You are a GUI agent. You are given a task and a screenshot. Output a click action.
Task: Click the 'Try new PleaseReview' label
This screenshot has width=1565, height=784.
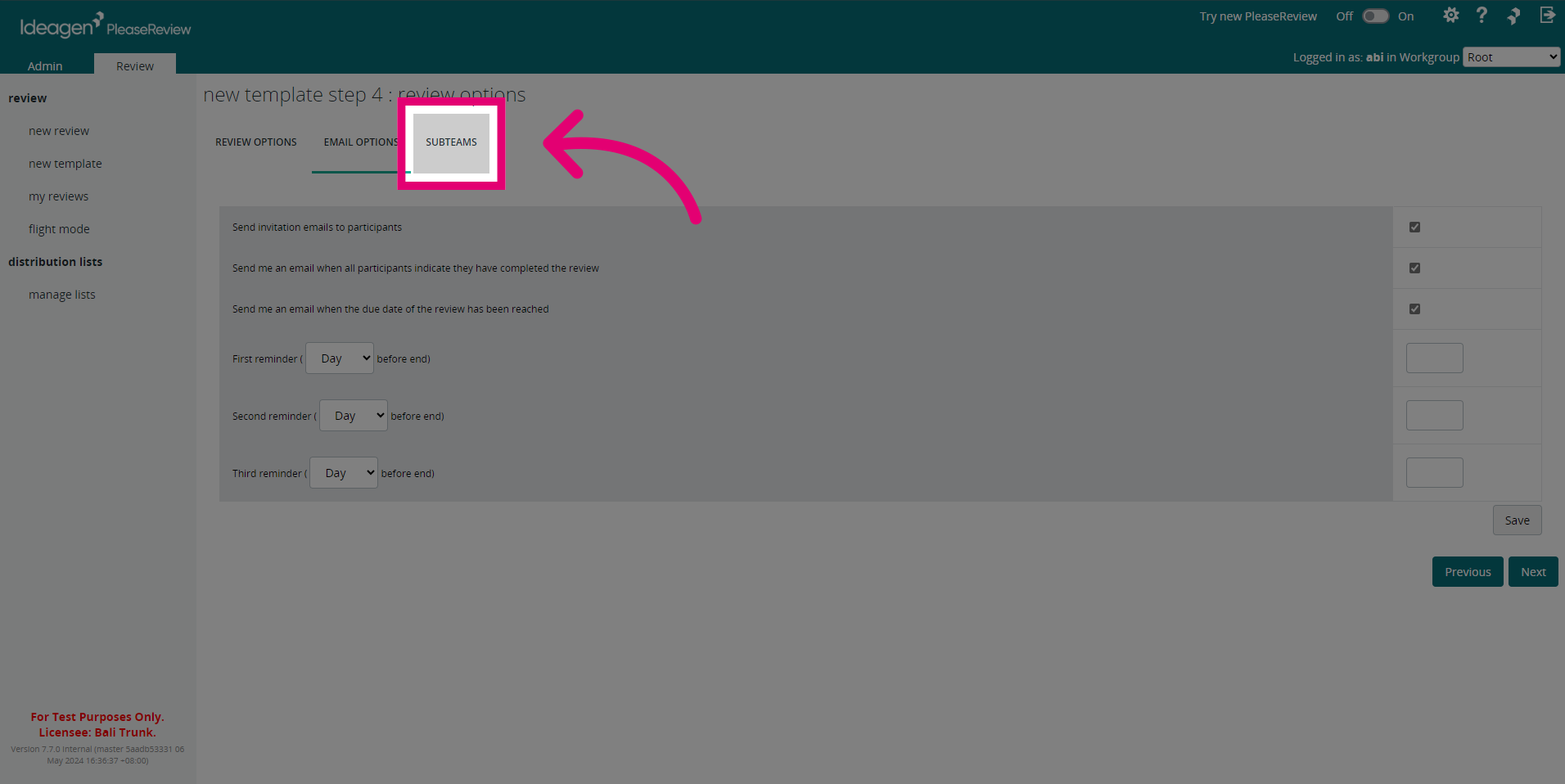[x=1258, y=16]
